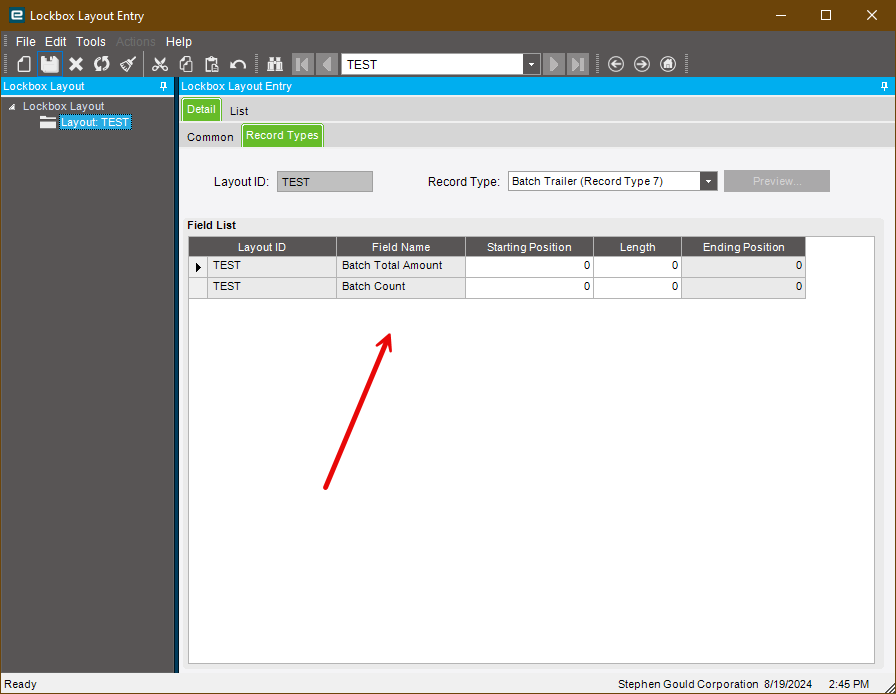
Task: Pin the Lockbox Layout tree panel
Action: [163, 86]
